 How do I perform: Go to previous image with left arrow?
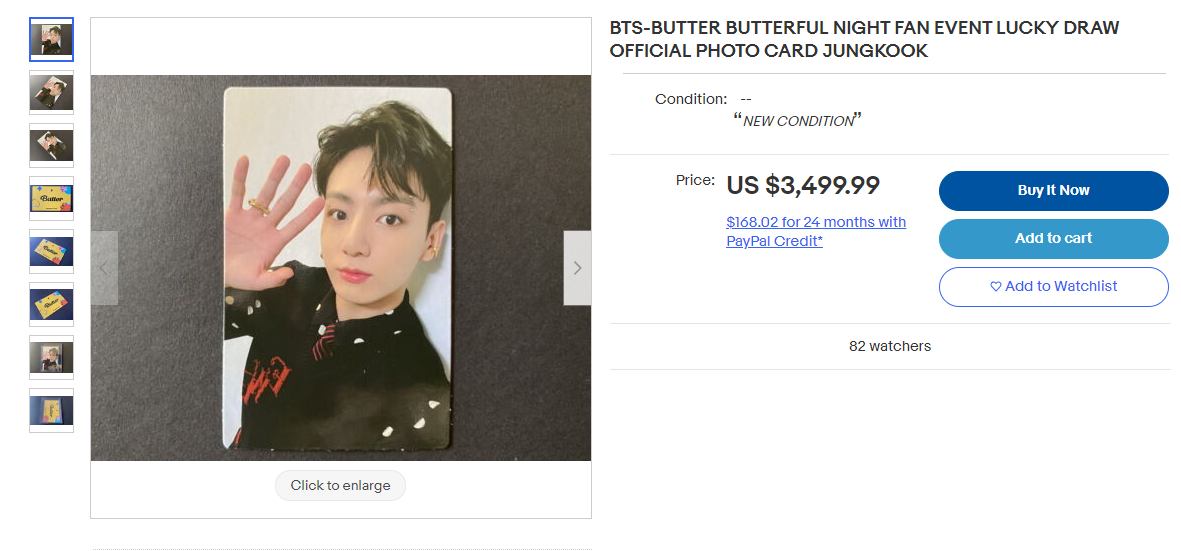105,268
